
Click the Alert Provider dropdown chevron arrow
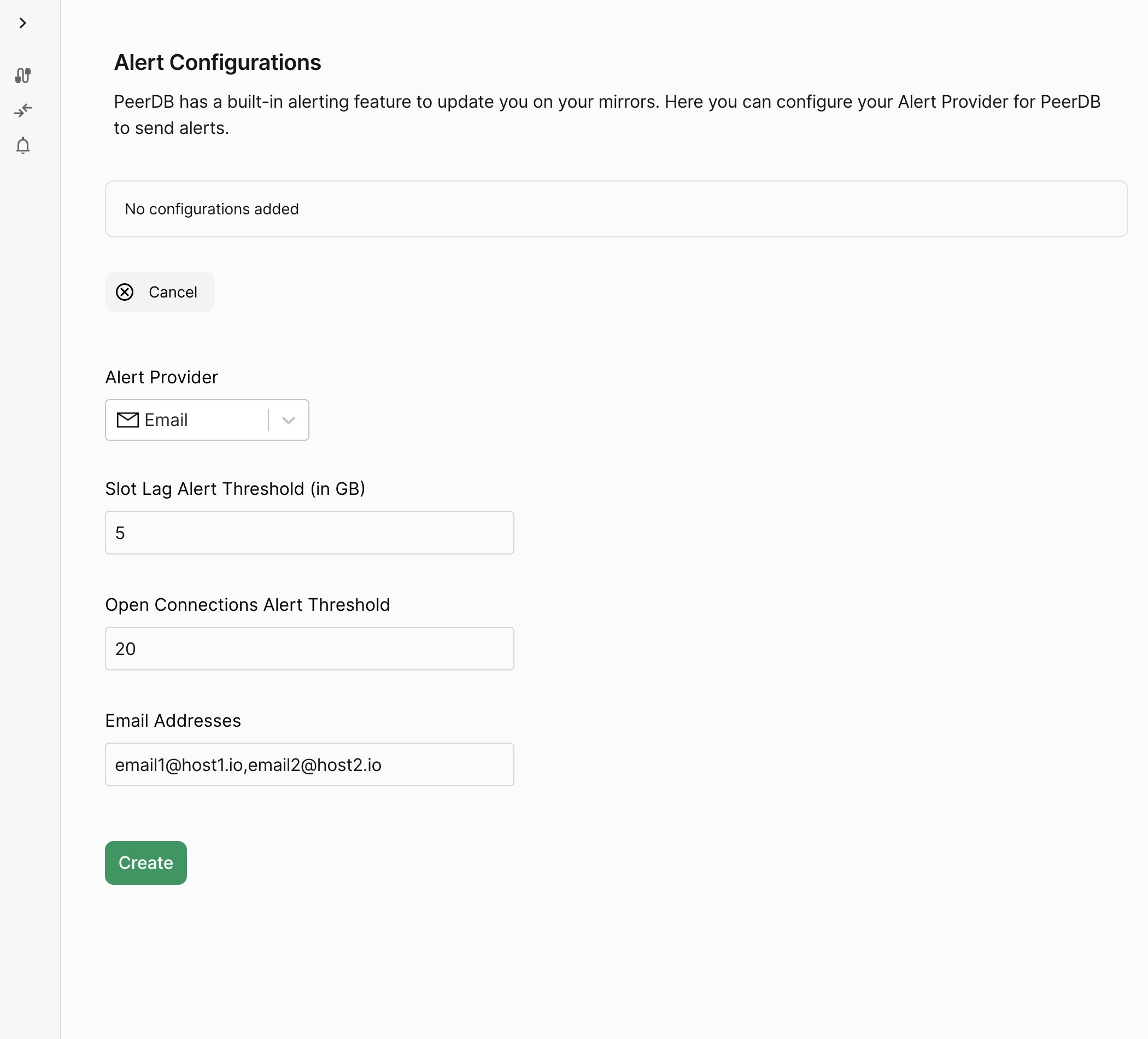pos(289,421)
